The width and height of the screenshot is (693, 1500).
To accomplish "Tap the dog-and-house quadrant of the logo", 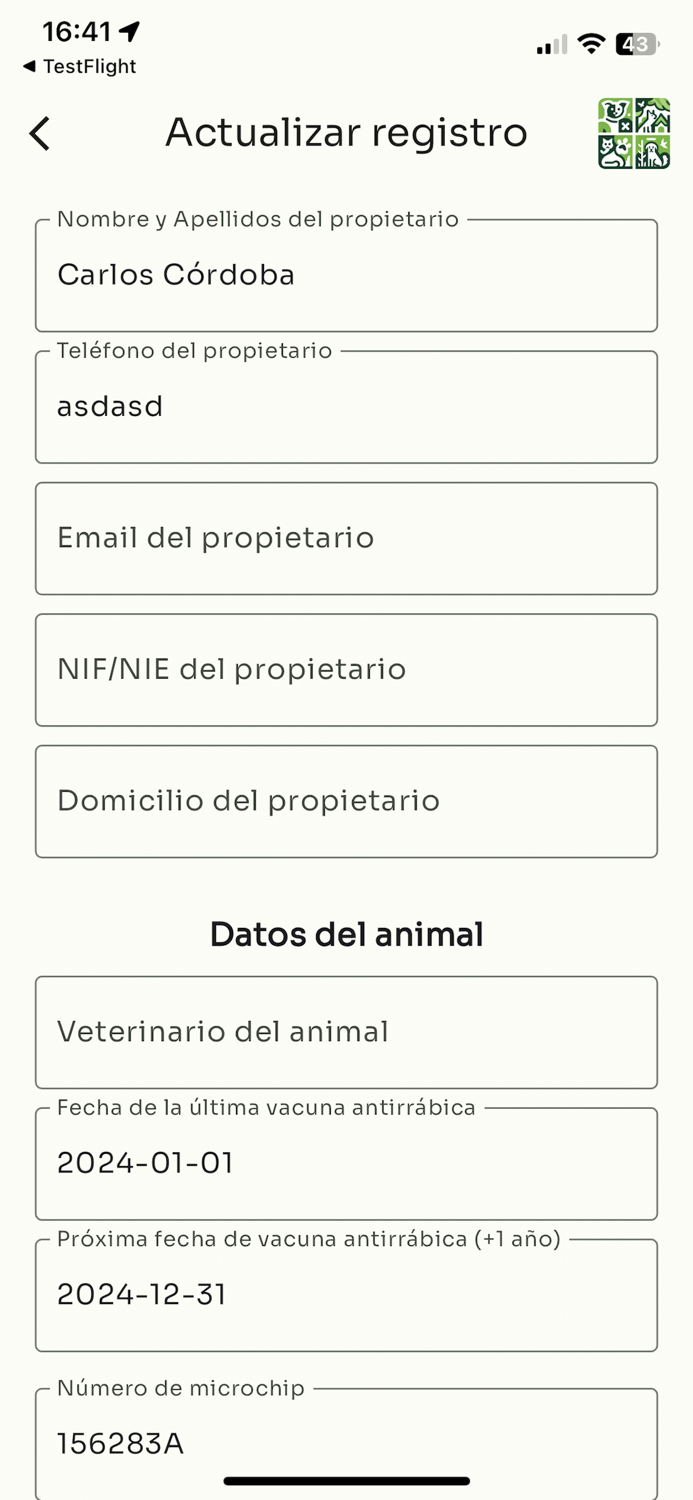I will (x=650, y=113).
